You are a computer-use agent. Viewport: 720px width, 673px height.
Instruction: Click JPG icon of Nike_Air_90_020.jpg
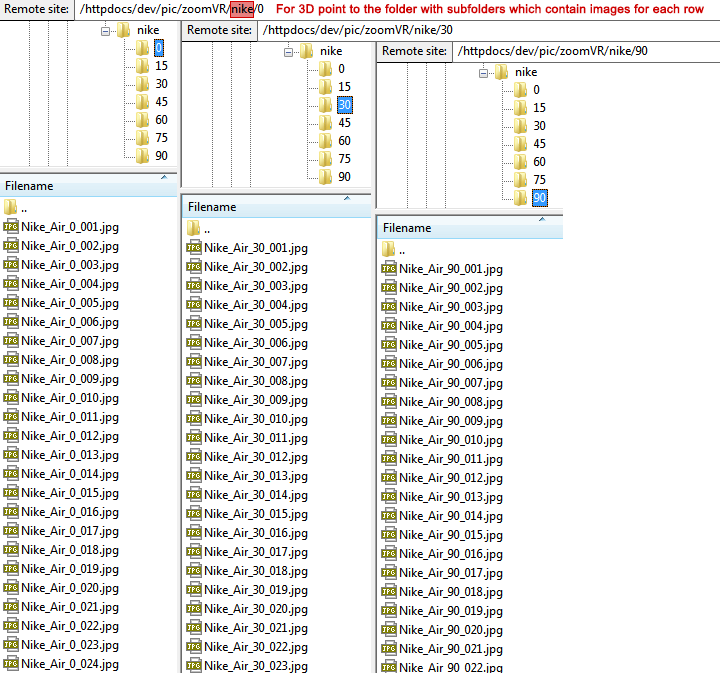pyautogui.click(x=388, y=630)
